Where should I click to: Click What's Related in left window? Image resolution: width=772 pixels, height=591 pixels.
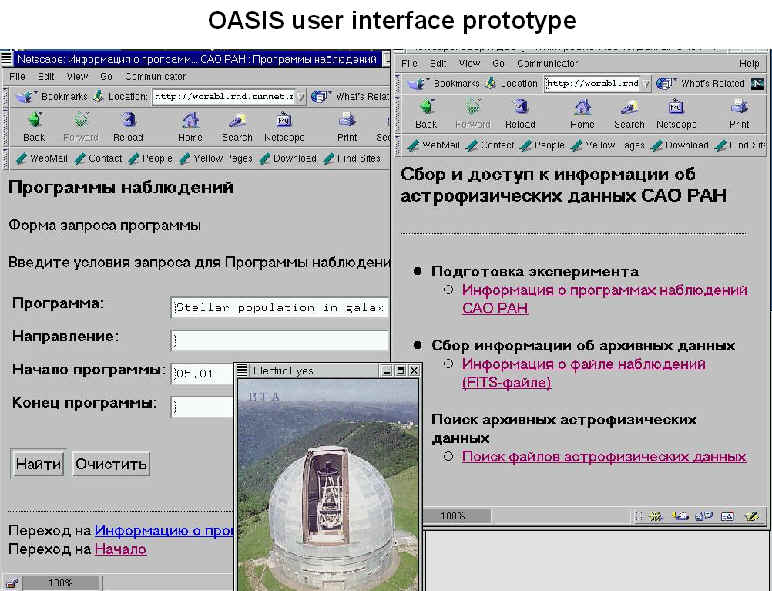coord(350,97)
